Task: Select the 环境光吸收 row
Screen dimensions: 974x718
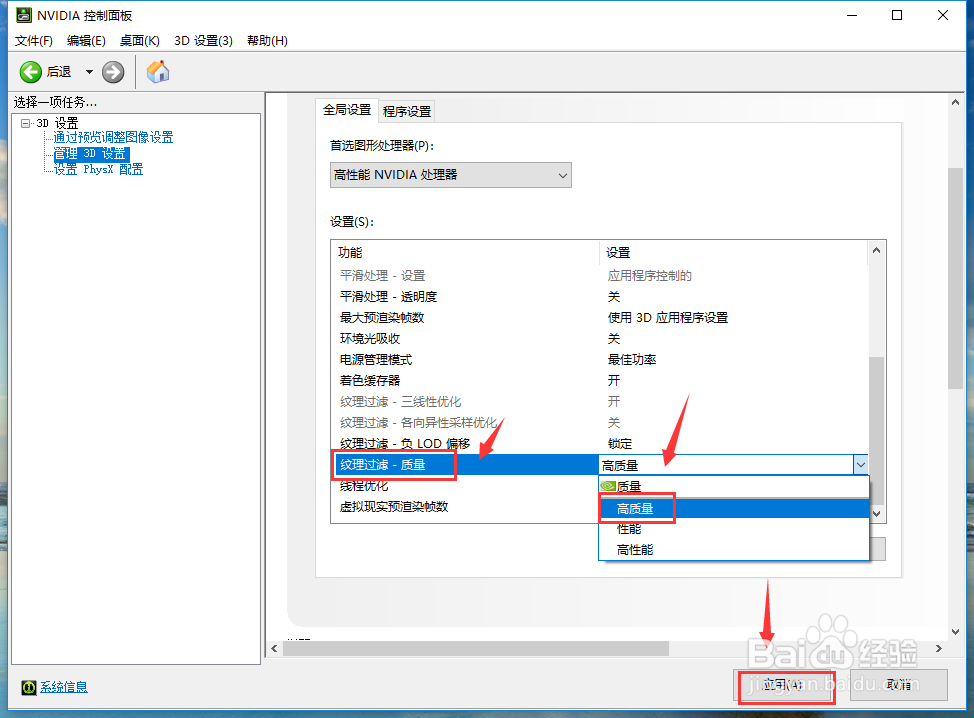Action: [599, 339]
